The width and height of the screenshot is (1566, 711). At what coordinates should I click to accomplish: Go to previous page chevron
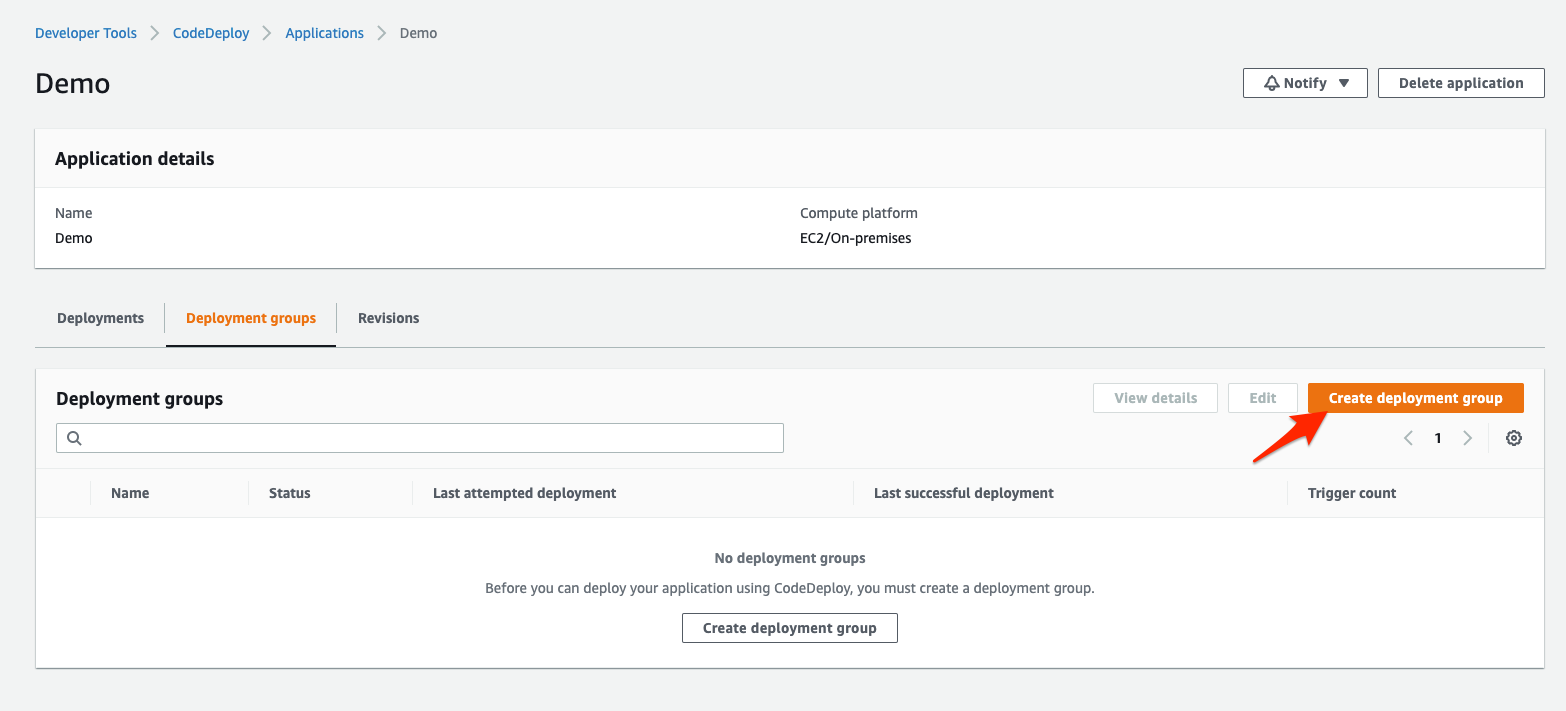pos(1408,438)
